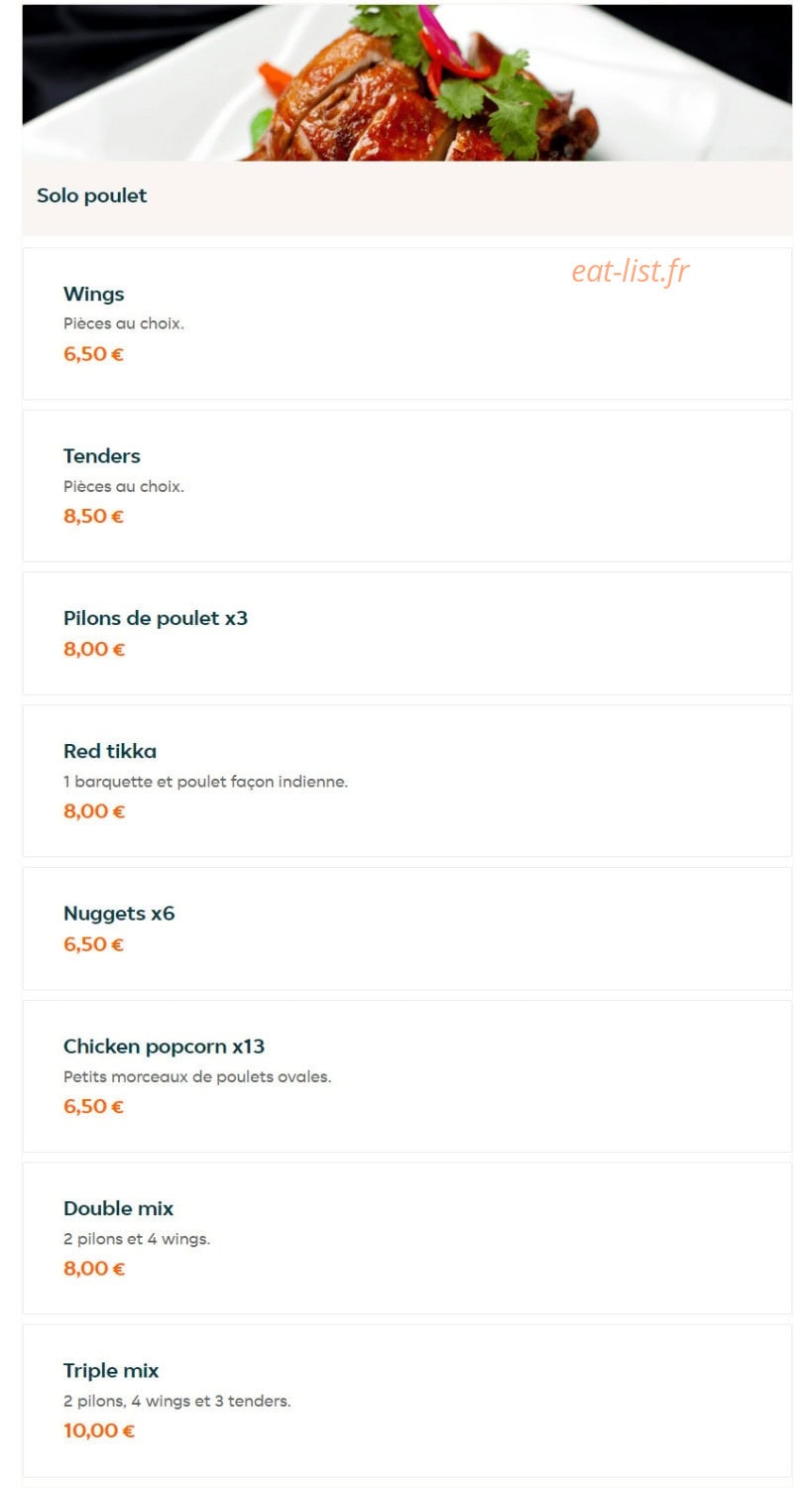Select Nuggets x6 item

point(406,929)
